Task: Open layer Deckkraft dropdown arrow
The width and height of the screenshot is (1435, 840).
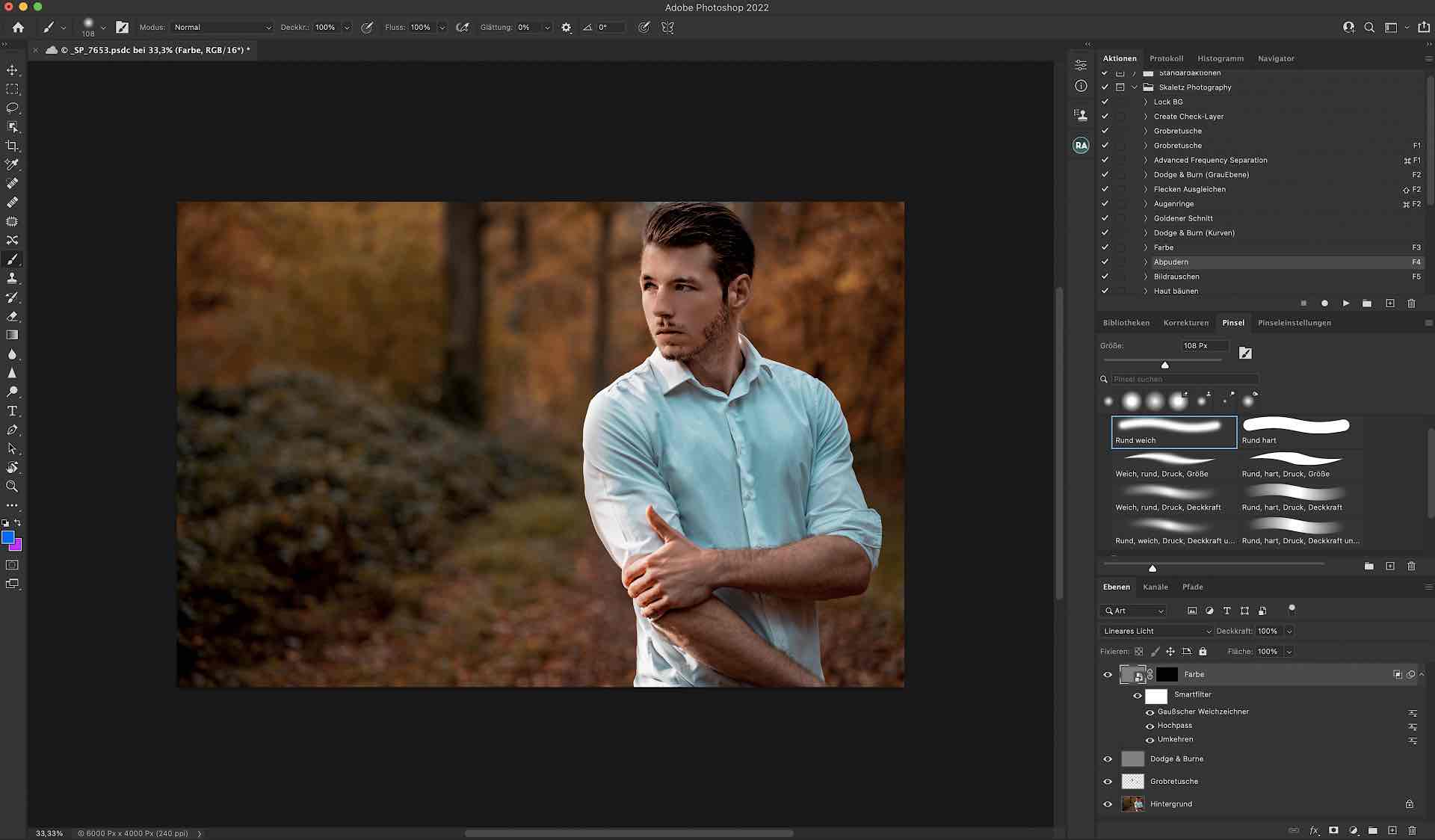Action: pos(1289,631)
